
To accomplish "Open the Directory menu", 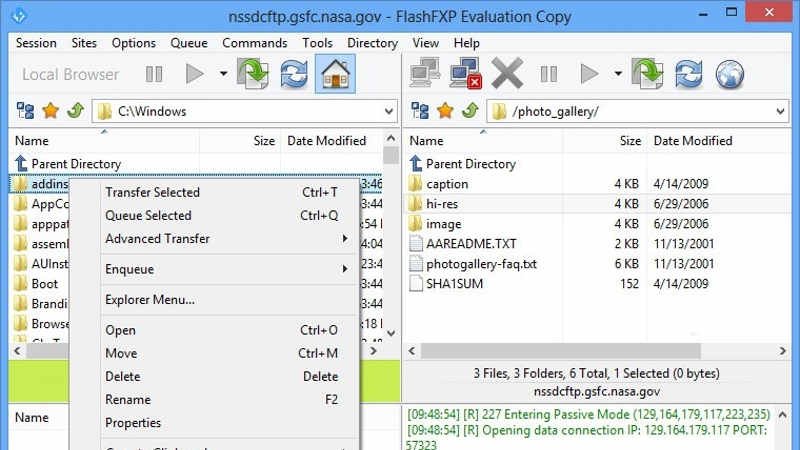I will (x=372, y=43).
